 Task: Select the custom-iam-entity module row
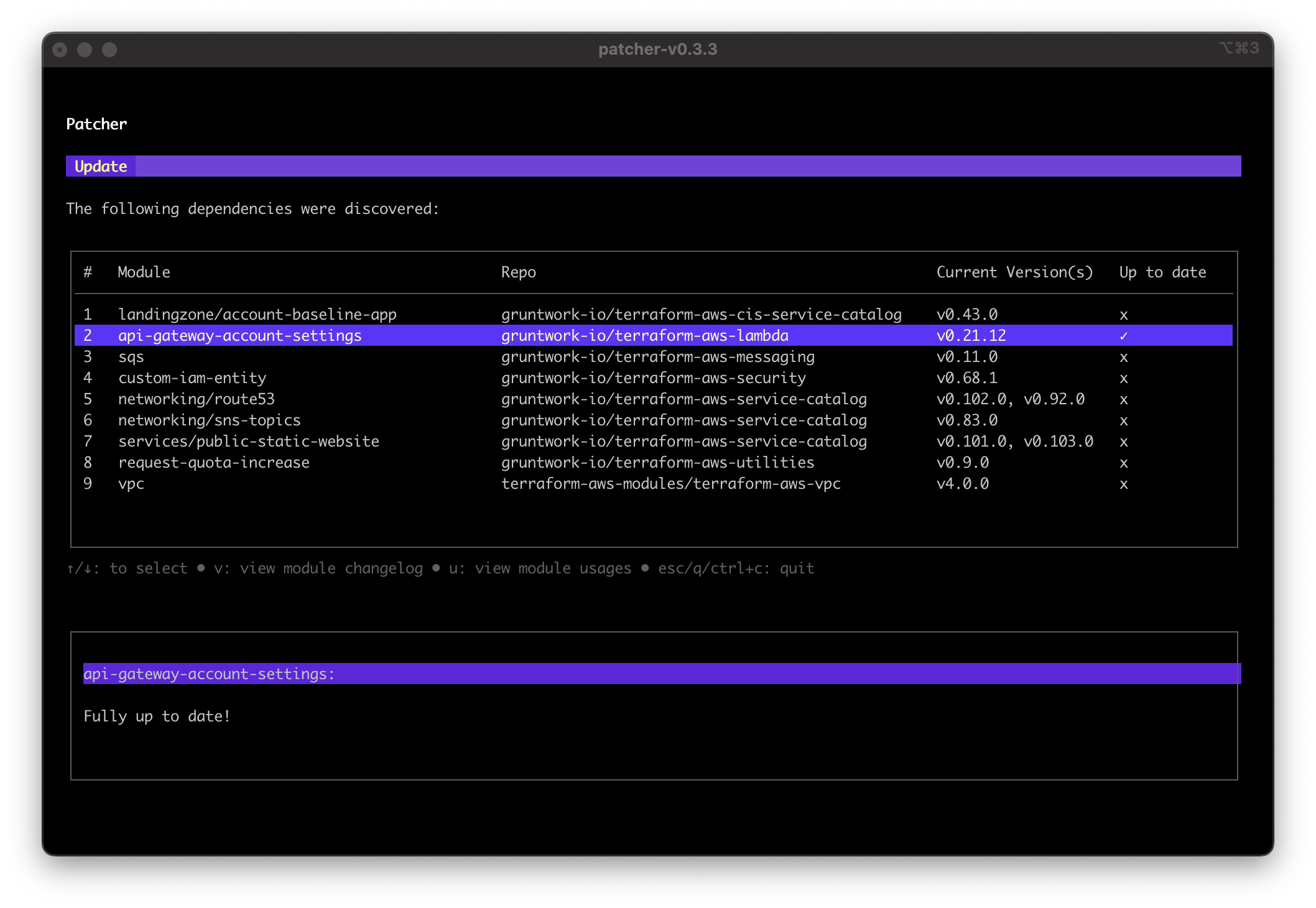coord(193,378)
